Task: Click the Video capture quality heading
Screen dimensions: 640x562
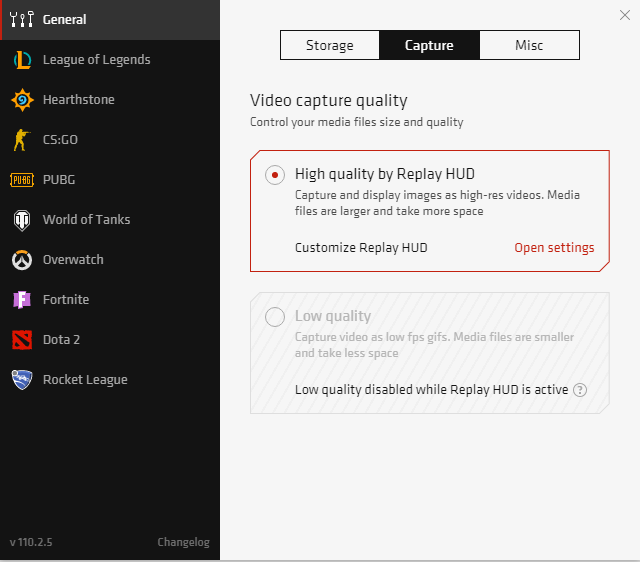Action: pos(329,100)
